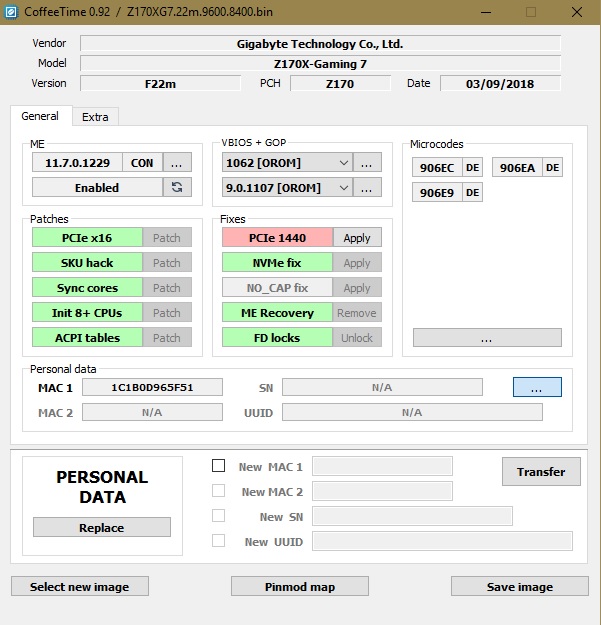Click the Version F22m field
The height and width of the screenshot is (625, 601).
click(160, 83)
